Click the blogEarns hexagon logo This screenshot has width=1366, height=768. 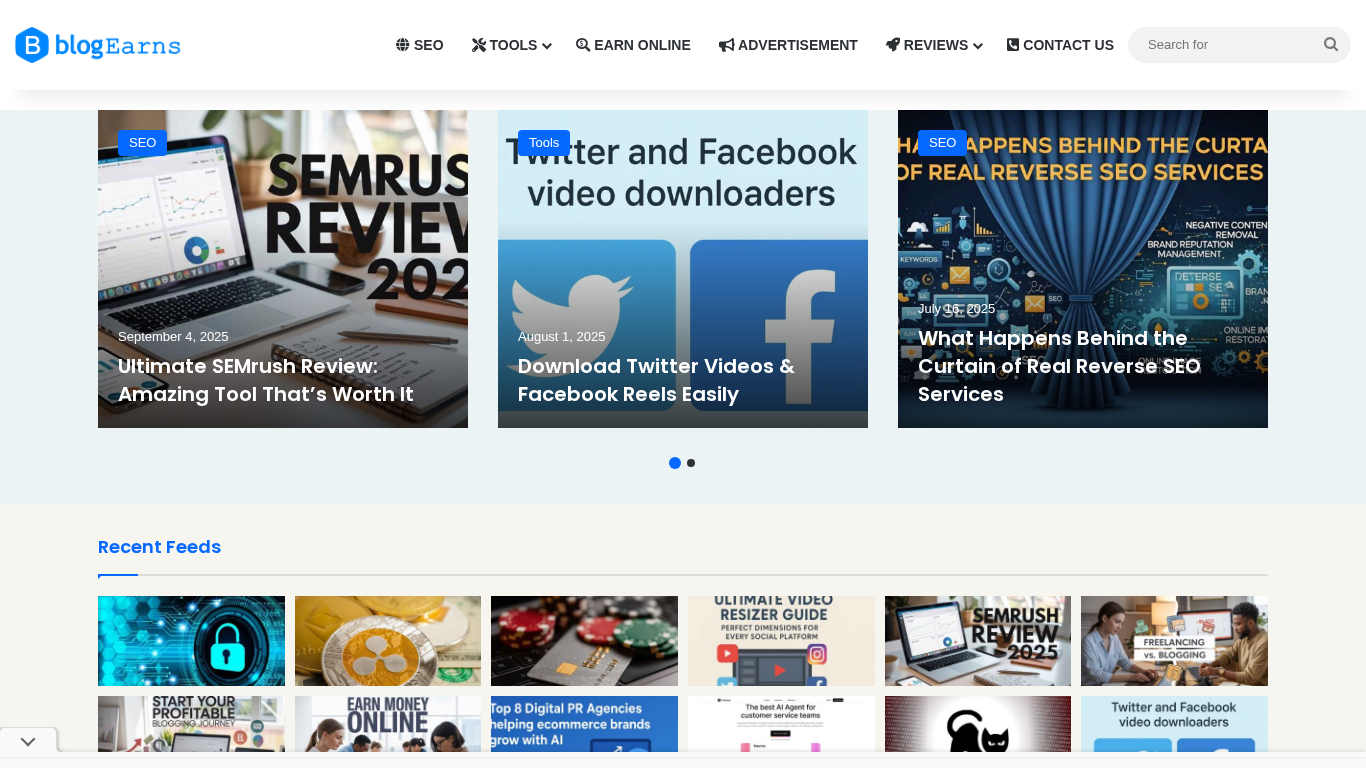pyautogui.click(x=32, y=45)
